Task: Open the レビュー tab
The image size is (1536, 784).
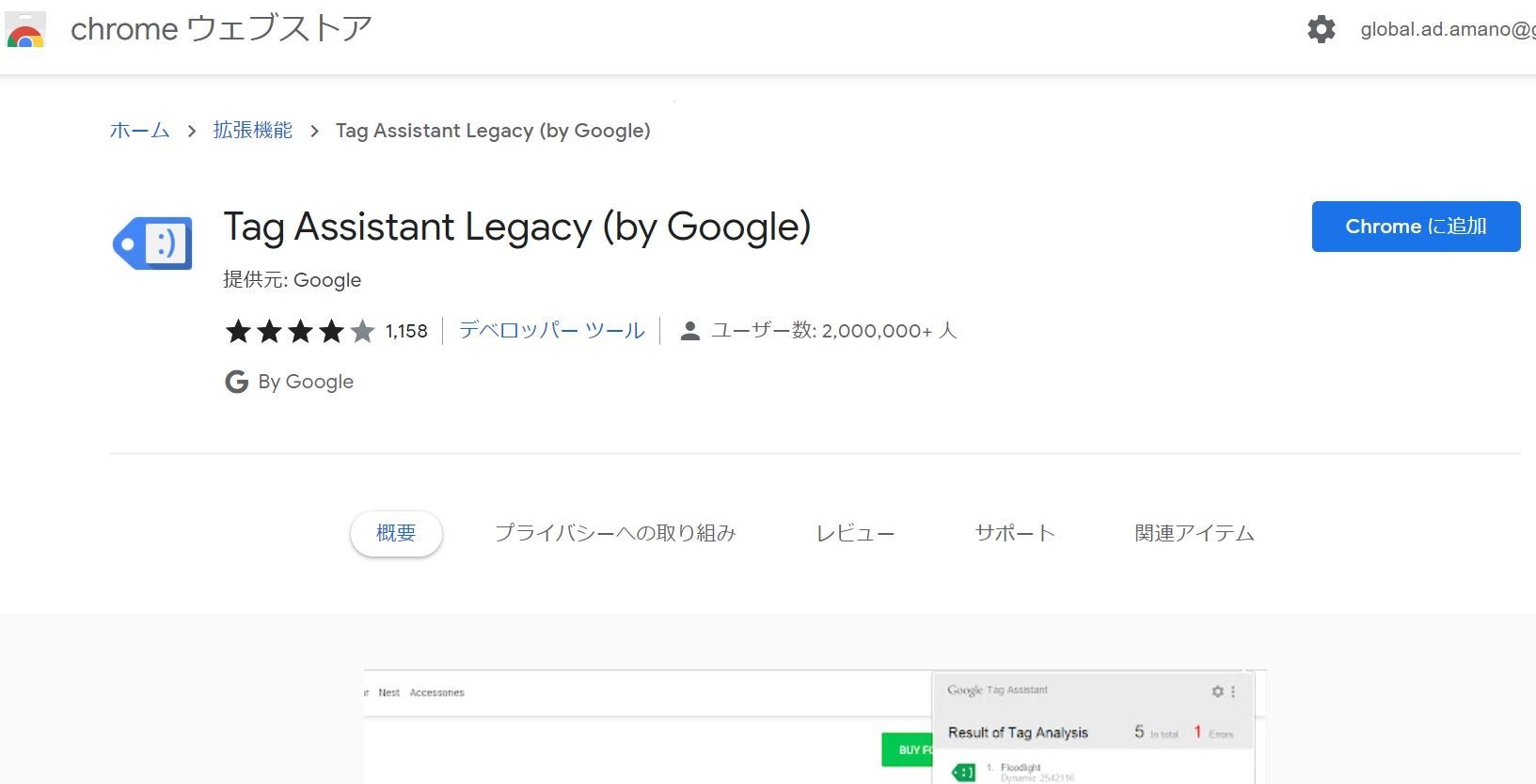Action: pyautogui.click(x=855, y=533)
